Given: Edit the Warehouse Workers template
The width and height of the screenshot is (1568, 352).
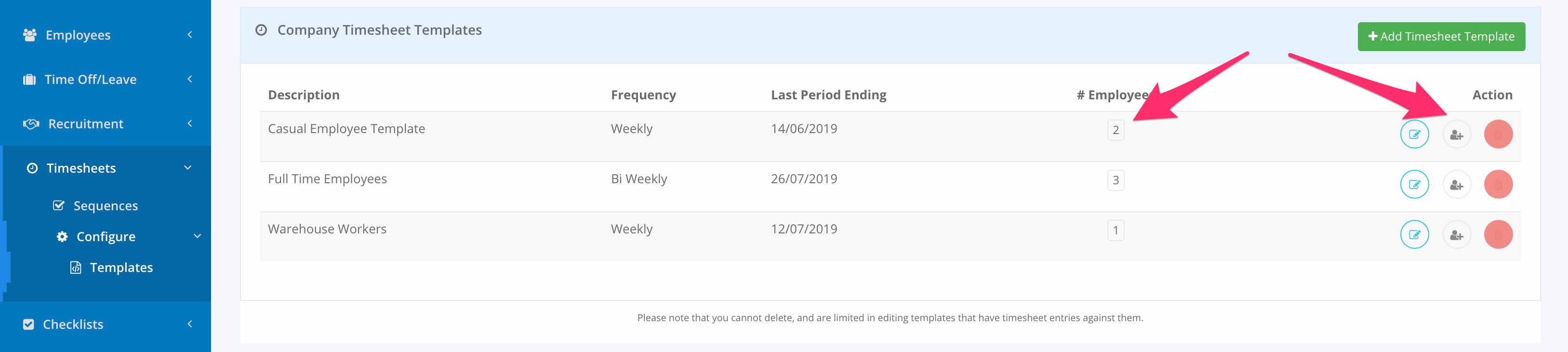Looking at the screenshot, I should click(x=1414, y=234).
